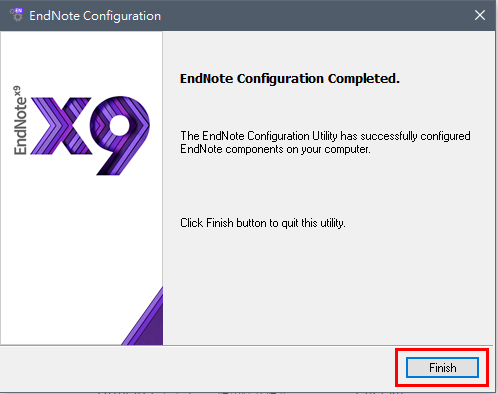The width and height of the screenshot is (498, 394).
Task: Click empty title bar area beside the X
Action: point(313,15)
